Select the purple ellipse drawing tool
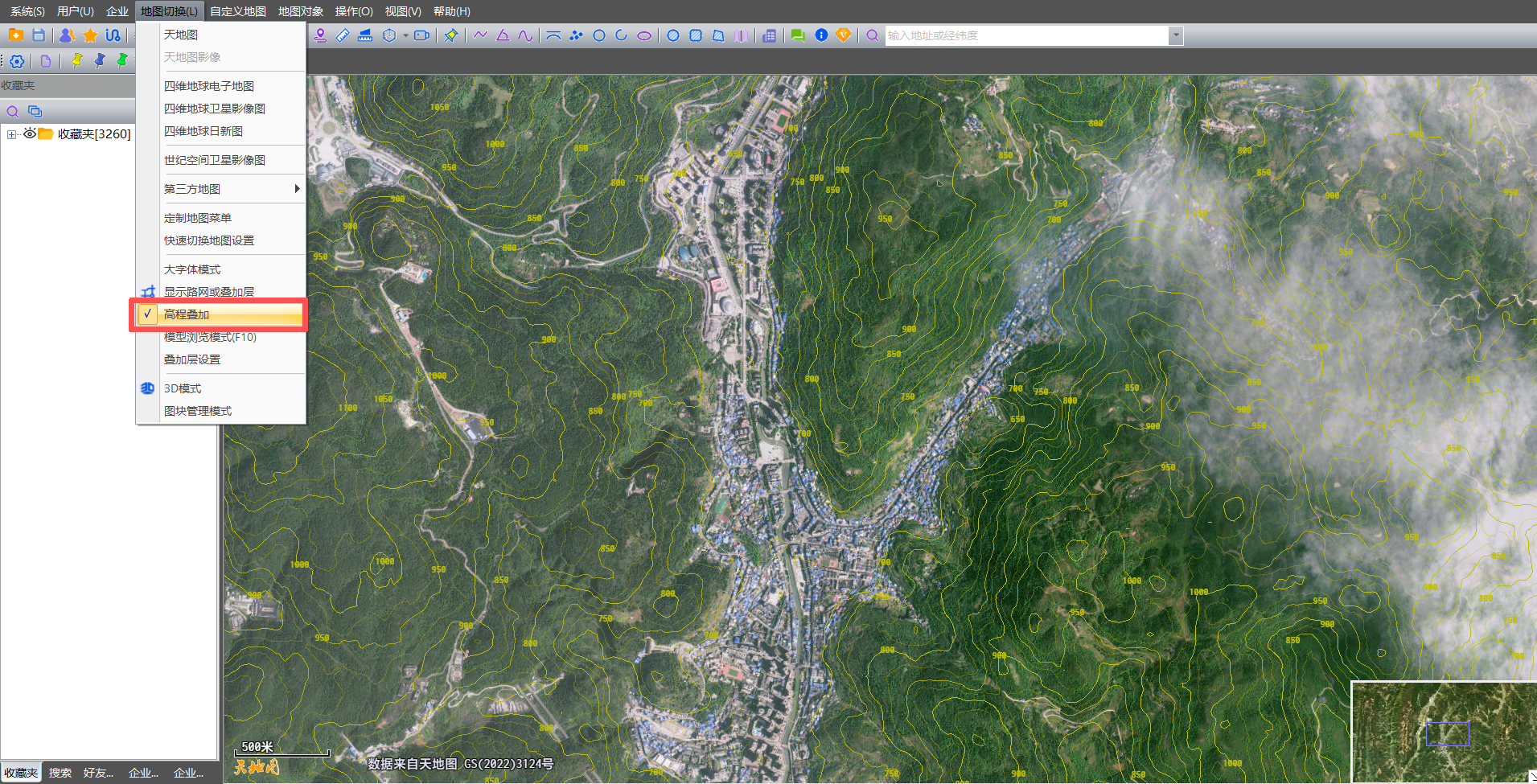 [x=644, y=35]
